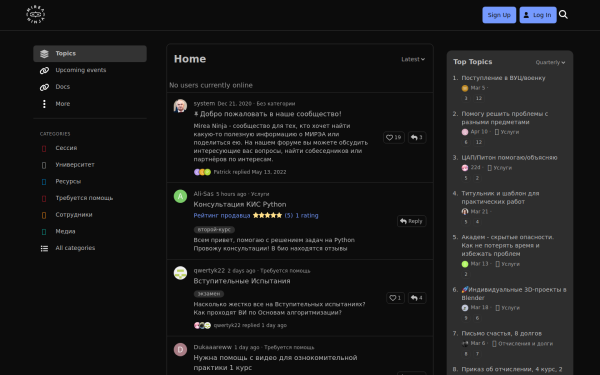Open system username link
This screenshot has width=600, height=375.
click(204, 104)
